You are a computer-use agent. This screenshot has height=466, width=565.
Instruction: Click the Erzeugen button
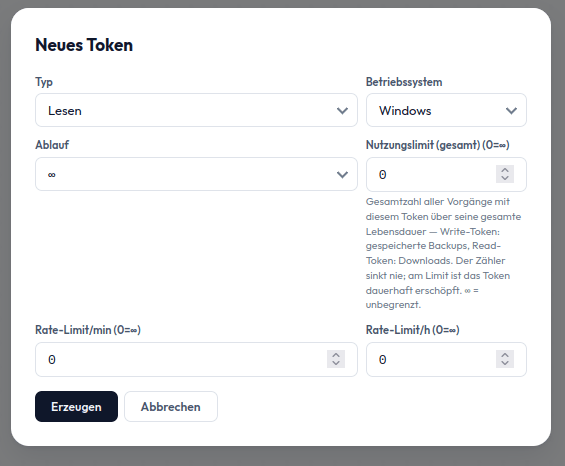coord(76,407)
